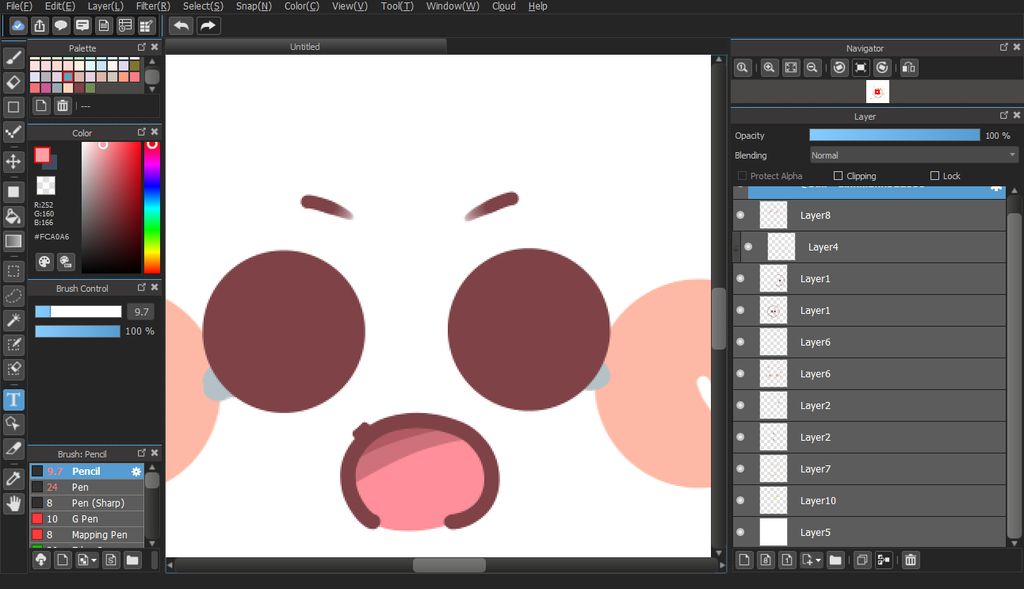
Task: Open the Pencil brush settings gear
Action: click(136, 471)
